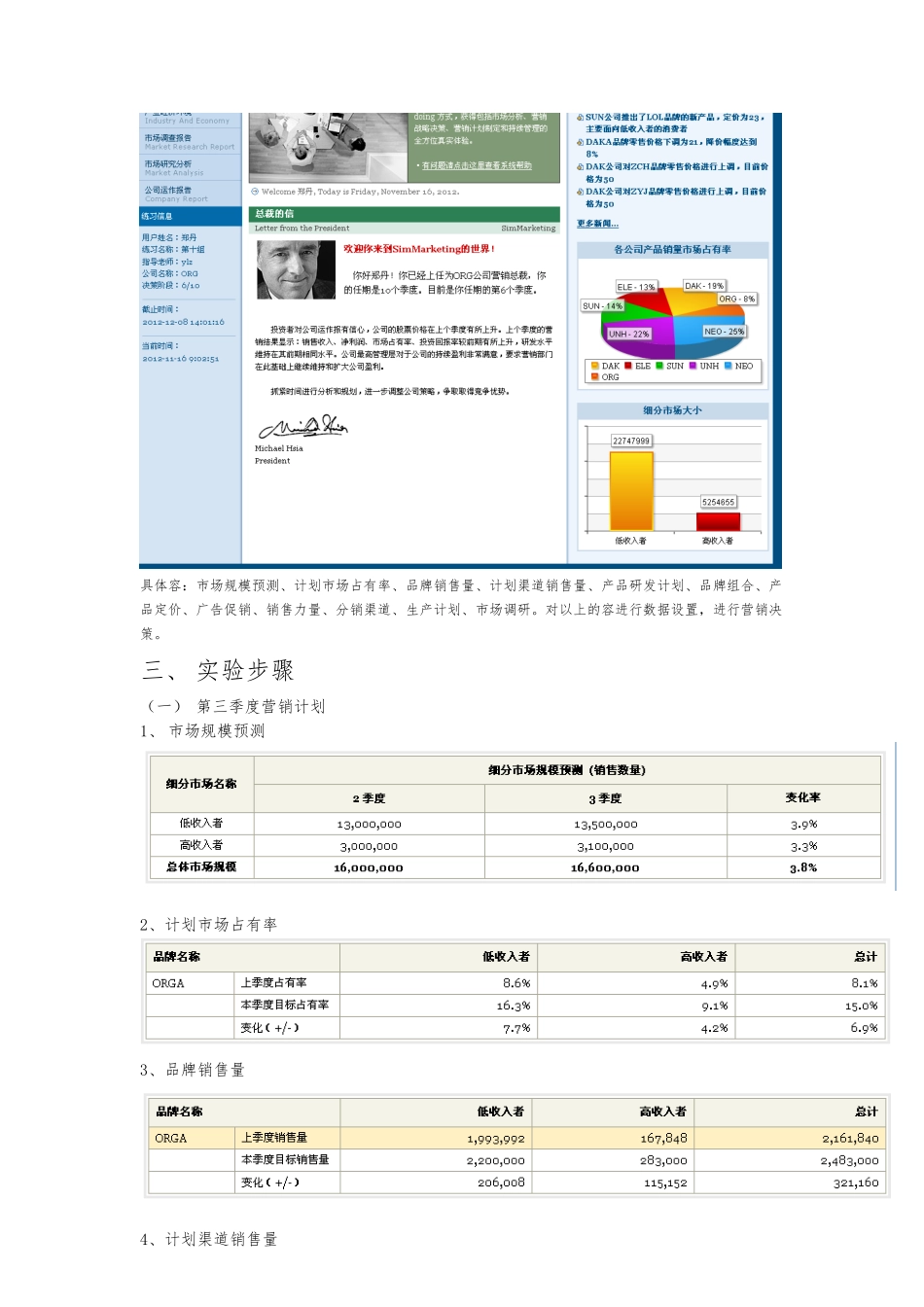Click the arrow icon before Welcome message
924x1307 pixels.
255,192
